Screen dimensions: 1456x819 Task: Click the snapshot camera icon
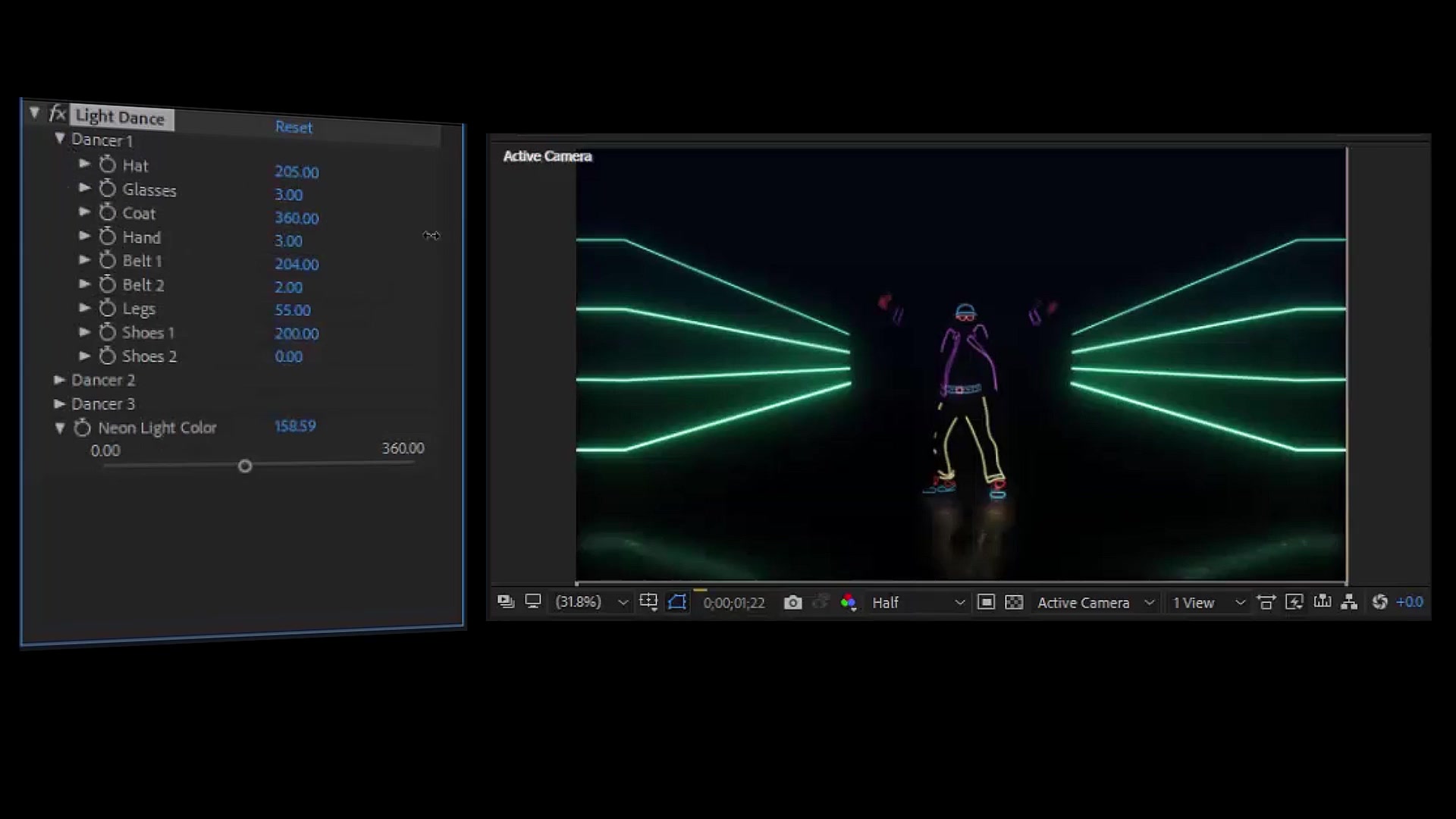[x=792, y=601]
